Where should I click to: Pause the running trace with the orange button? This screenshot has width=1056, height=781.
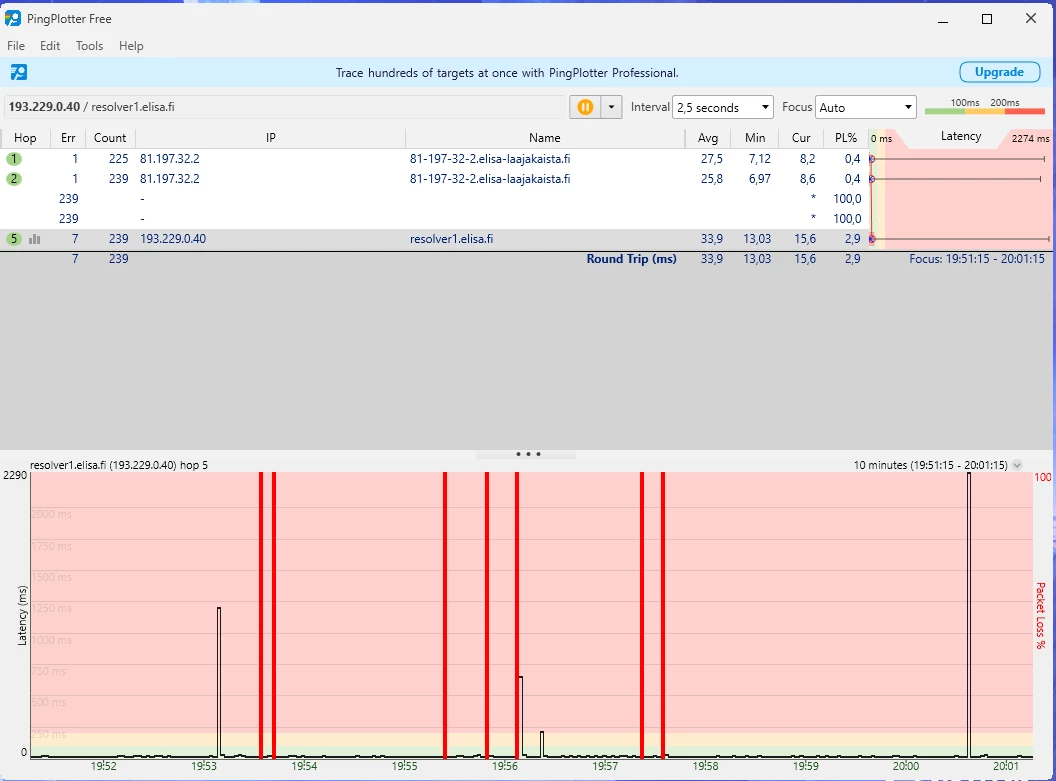tap(585, 107)
